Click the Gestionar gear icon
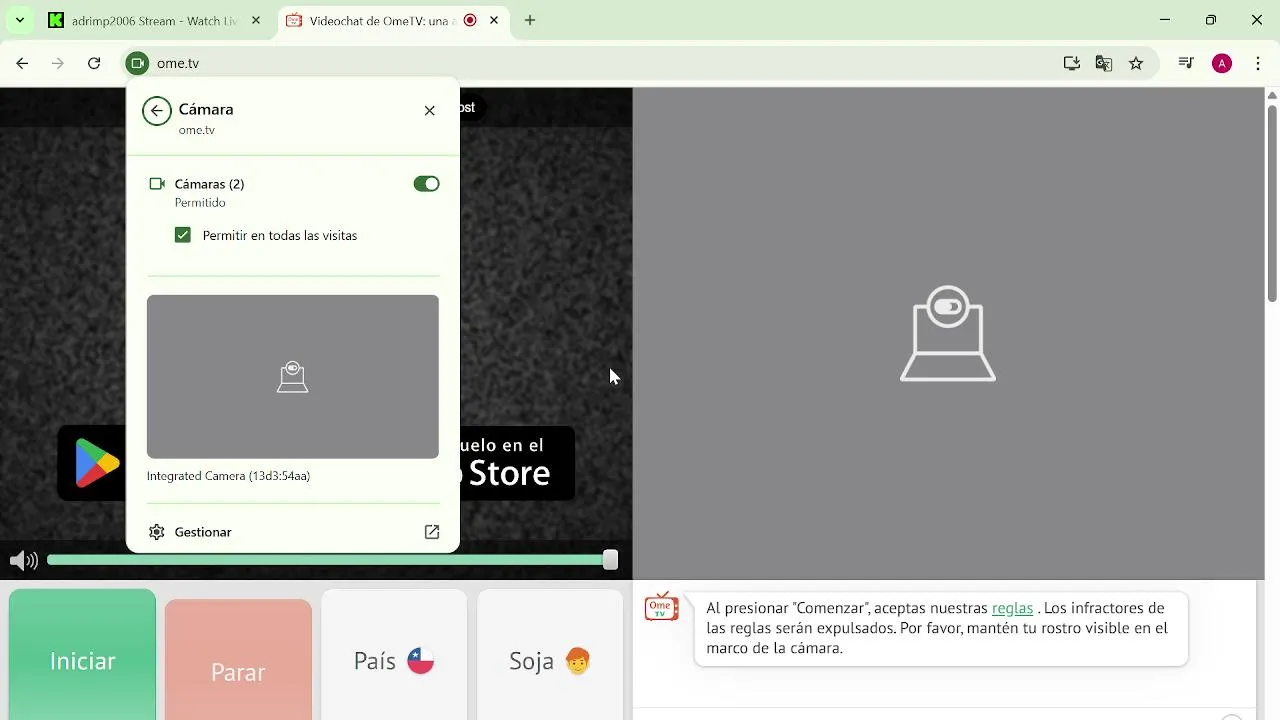This screenshot has height=720, width=1280. click(156, 532)
